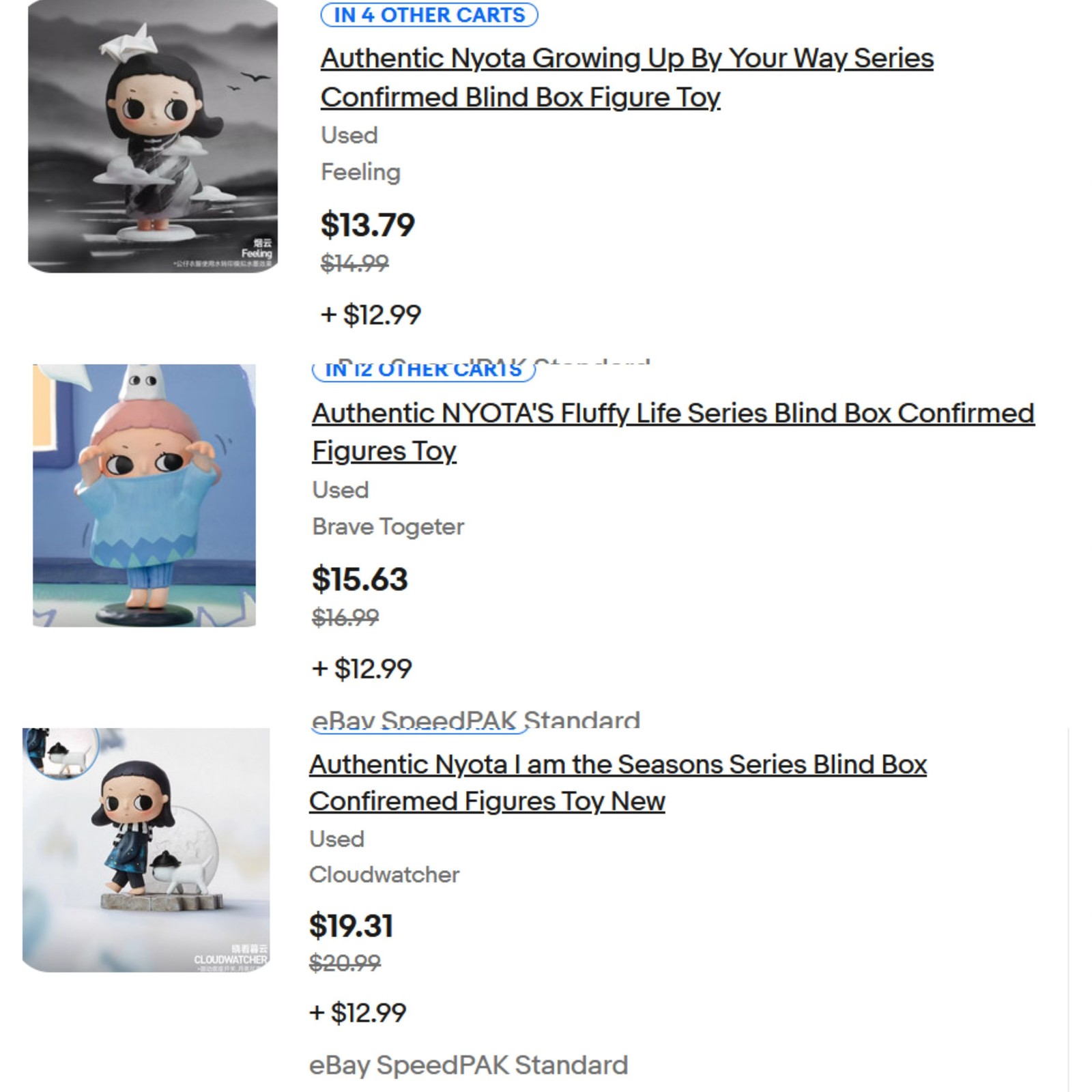
Task: Click the crossed-out $20.99 original price
Action: (345, 963)
